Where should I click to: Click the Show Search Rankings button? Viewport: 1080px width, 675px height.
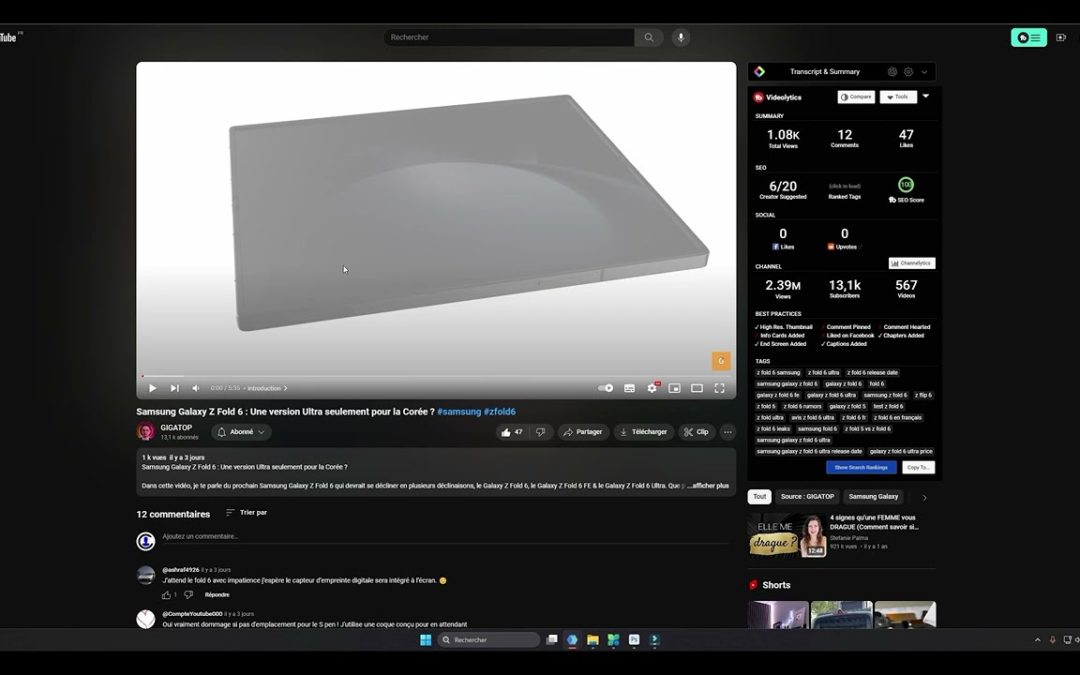[861, 467]
